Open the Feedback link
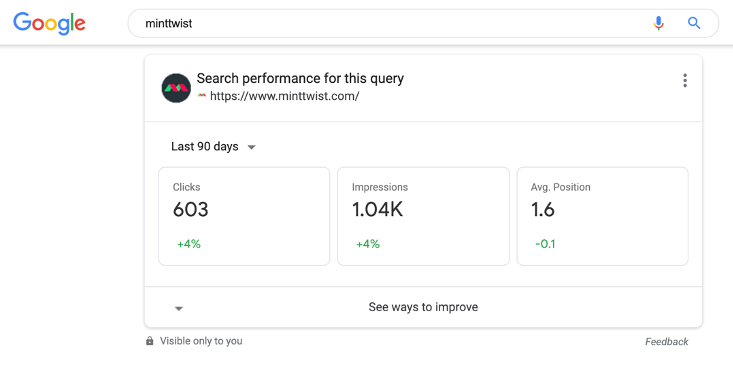 667,341
